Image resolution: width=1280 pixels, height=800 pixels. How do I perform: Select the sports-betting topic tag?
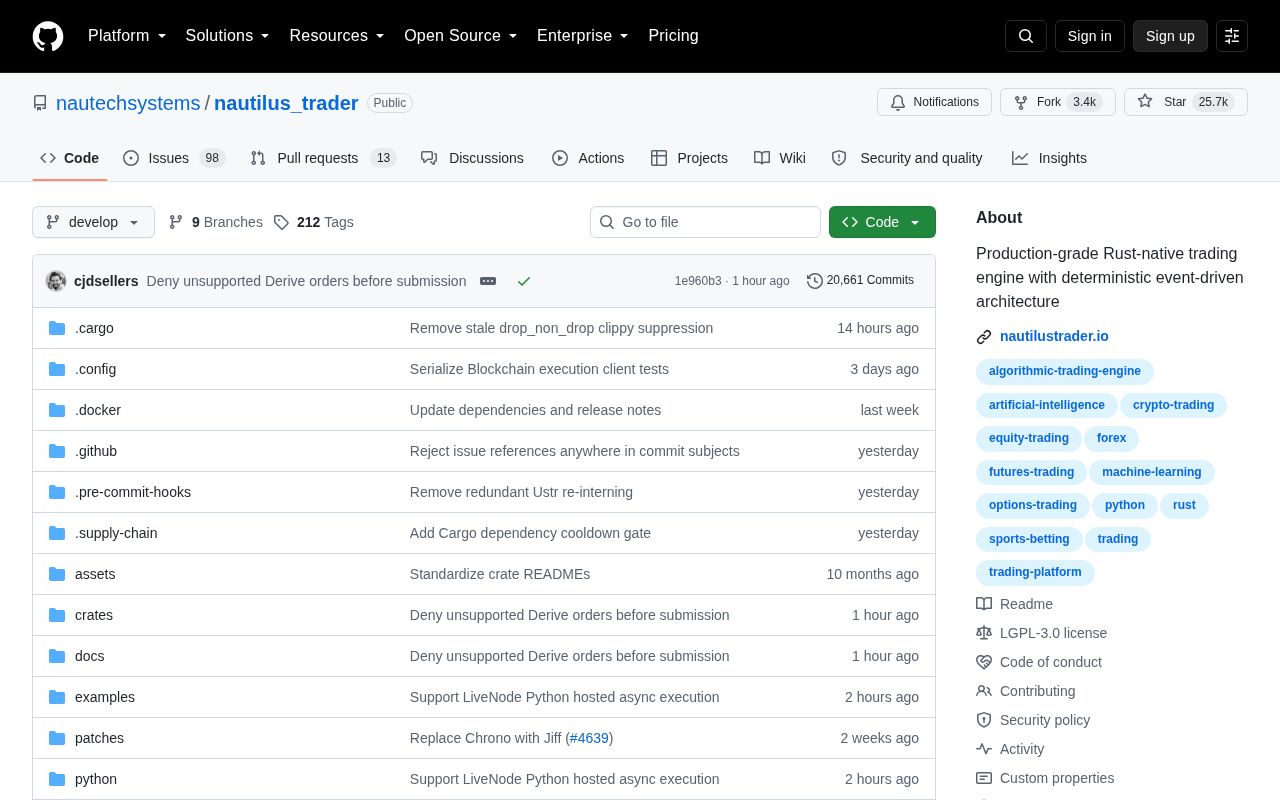1029,539
